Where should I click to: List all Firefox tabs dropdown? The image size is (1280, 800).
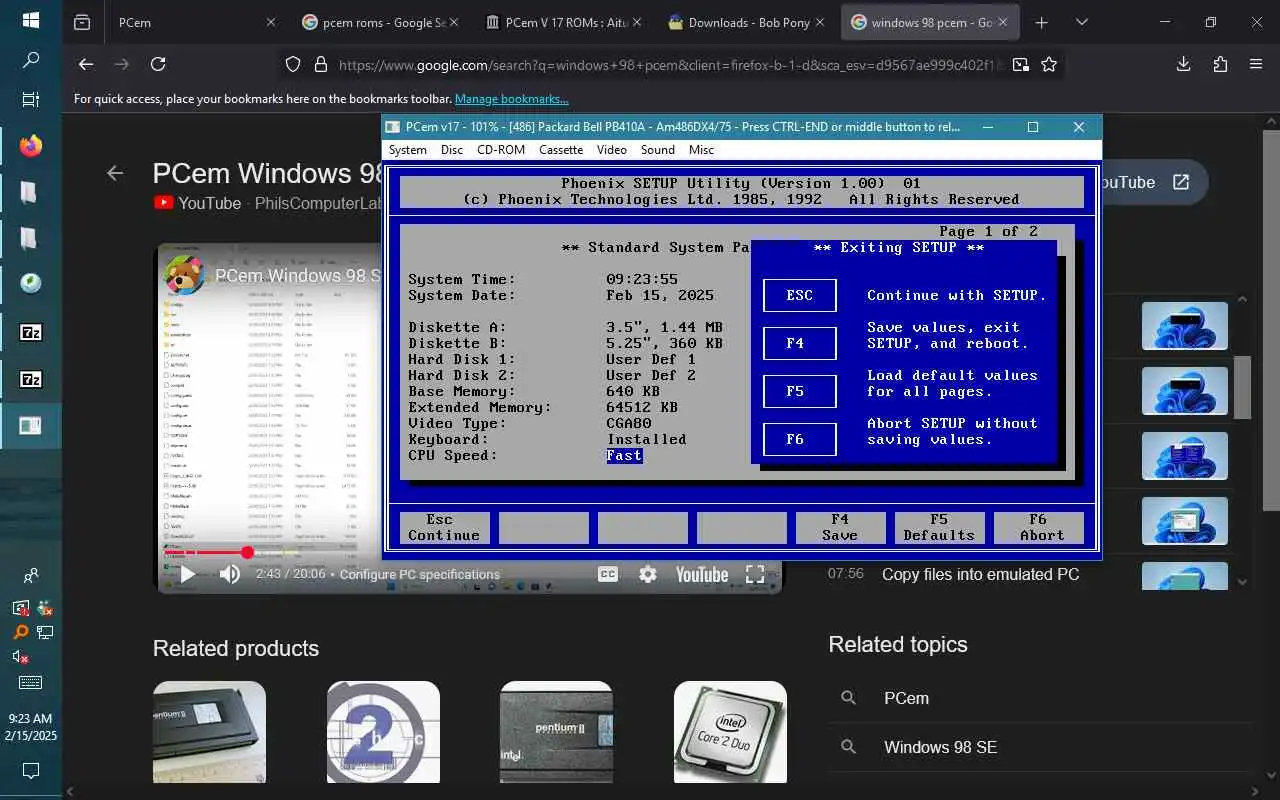point(1081,22)
